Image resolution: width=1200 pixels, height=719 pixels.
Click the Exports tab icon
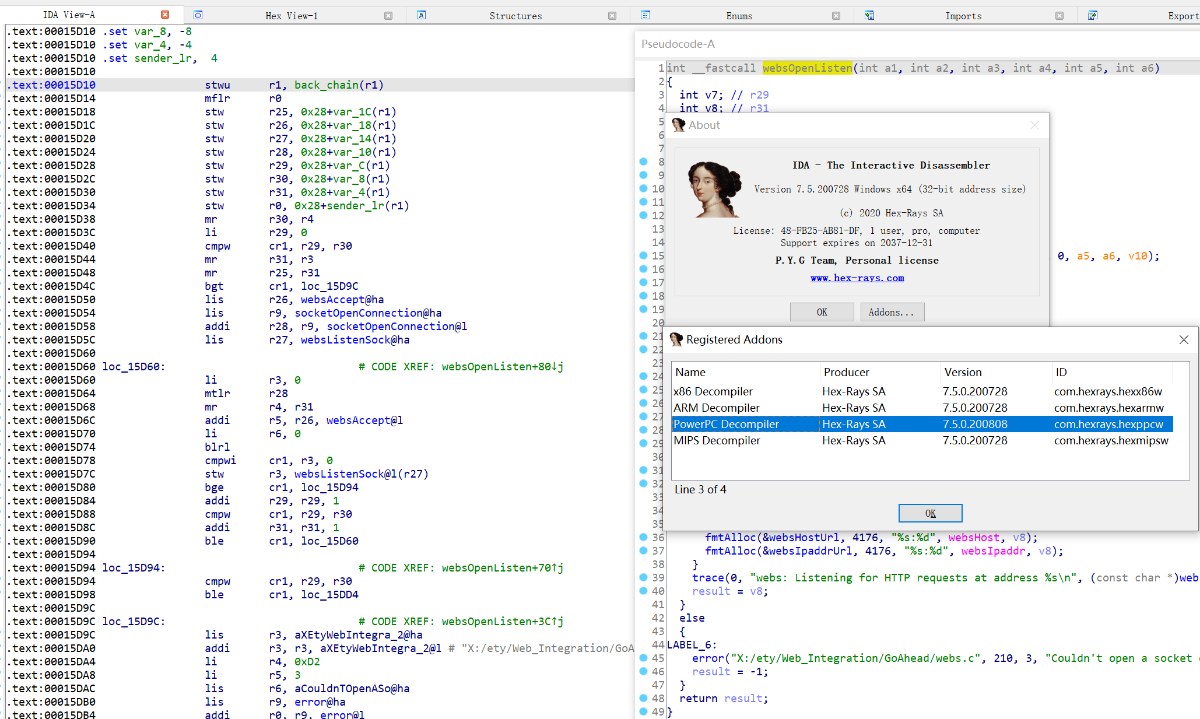click(x=1093, y=15)
